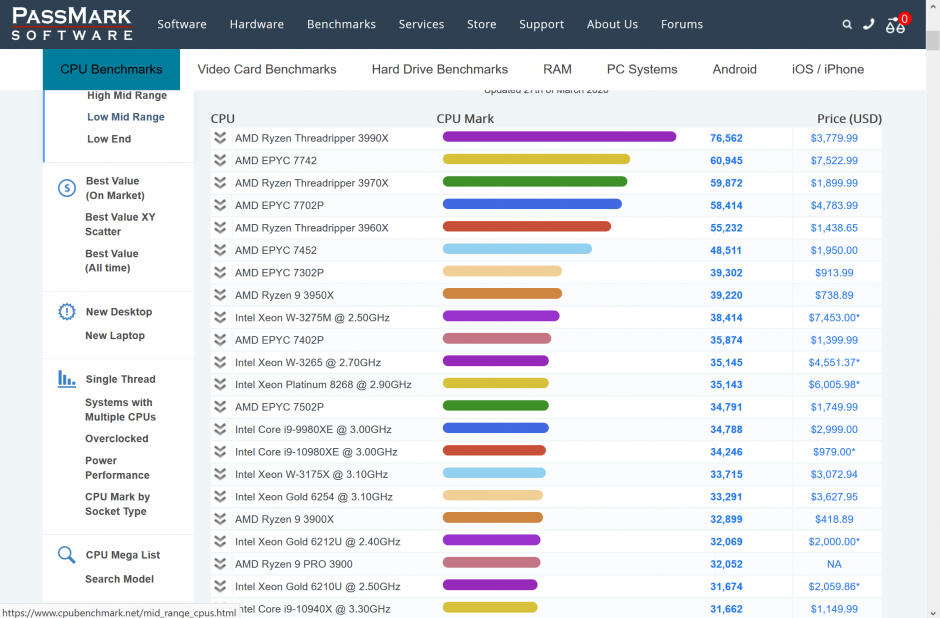Screen dimensions: 940x618
Task: Expand details for Intel Xeon W-3265 row
Action: click(220, 362)
